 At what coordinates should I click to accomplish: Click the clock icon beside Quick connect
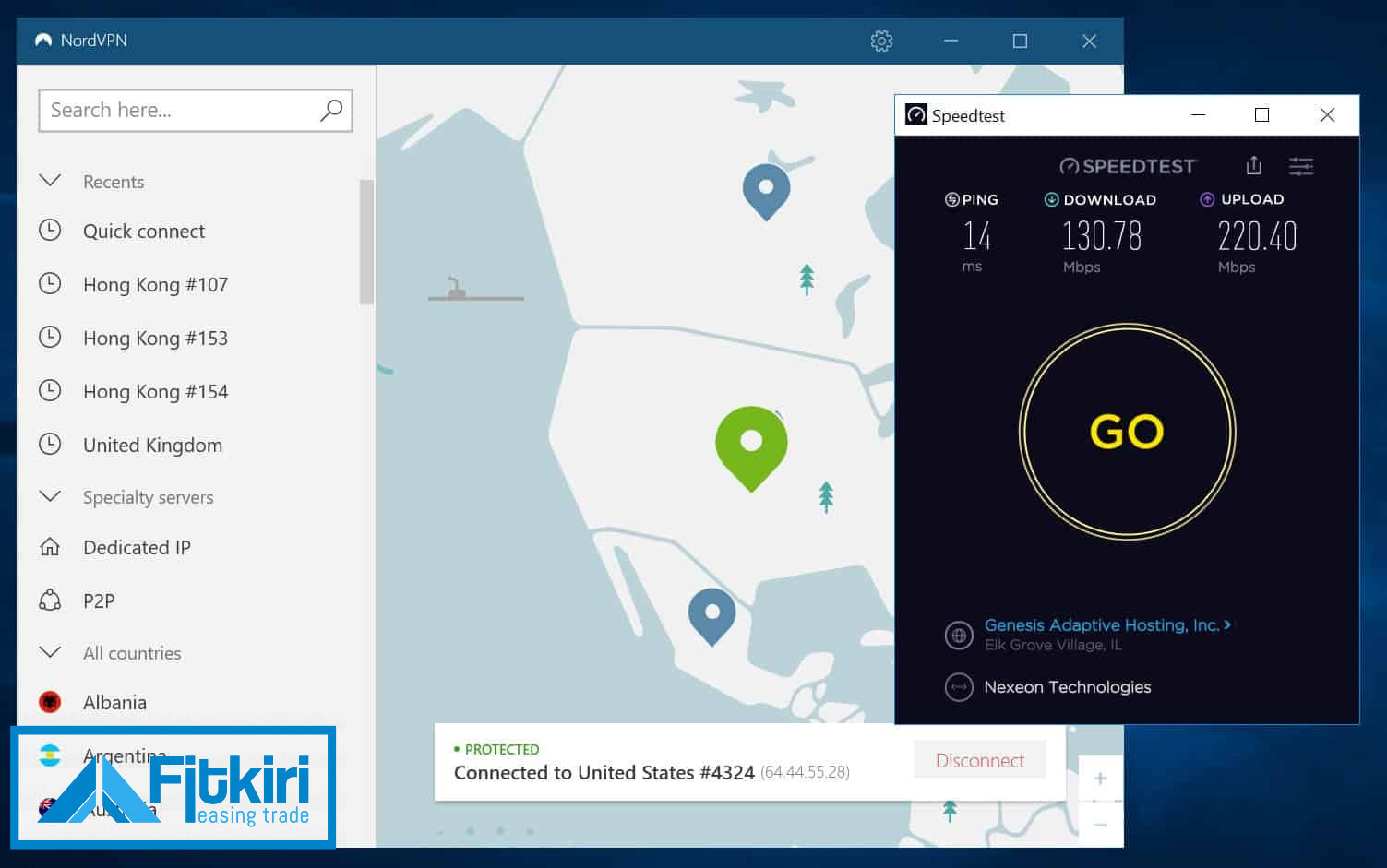tap(50, 230)
